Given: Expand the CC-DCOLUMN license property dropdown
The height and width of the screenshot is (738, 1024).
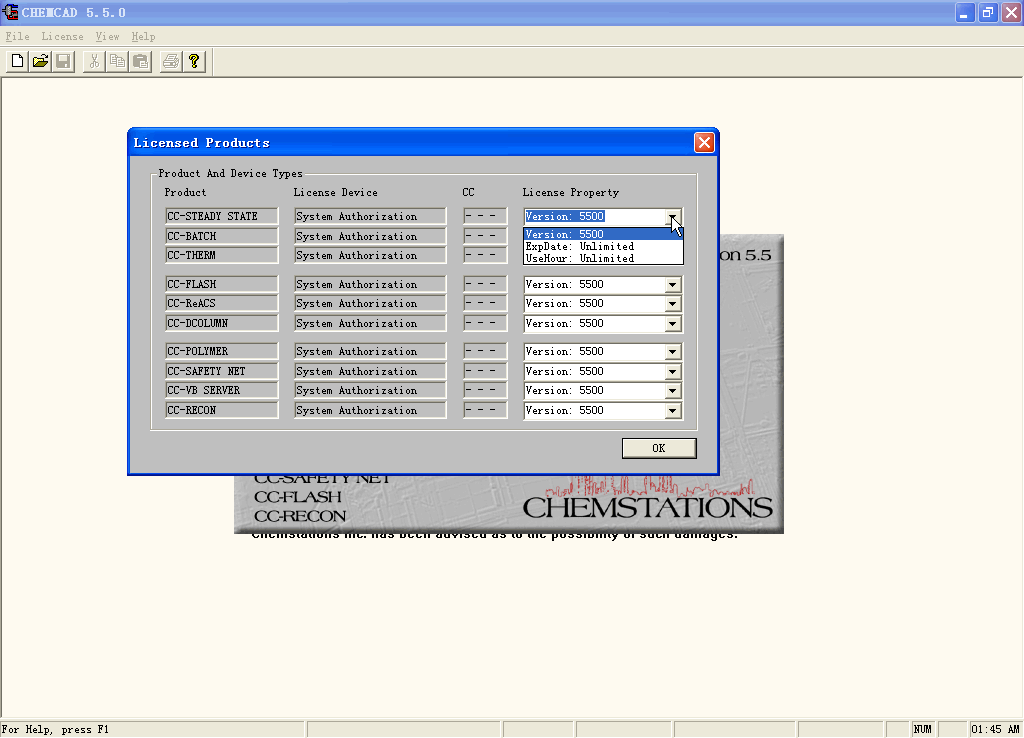Looking at the screenshot, I should pyautogui.click(x=673, y=324).
